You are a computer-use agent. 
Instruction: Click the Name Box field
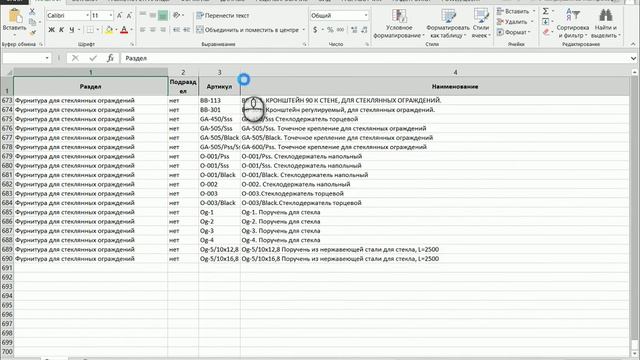pos(23,58)
